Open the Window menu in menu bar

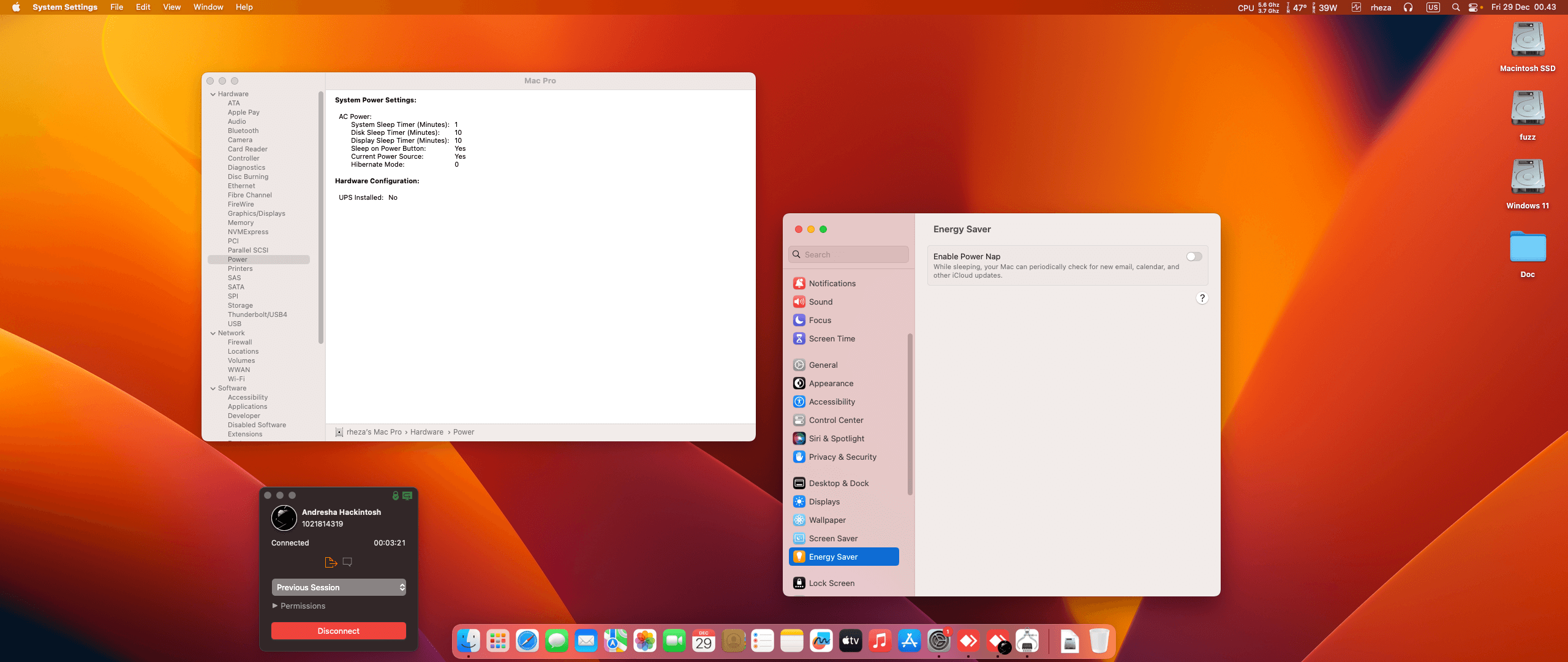(x=208, y=7)
